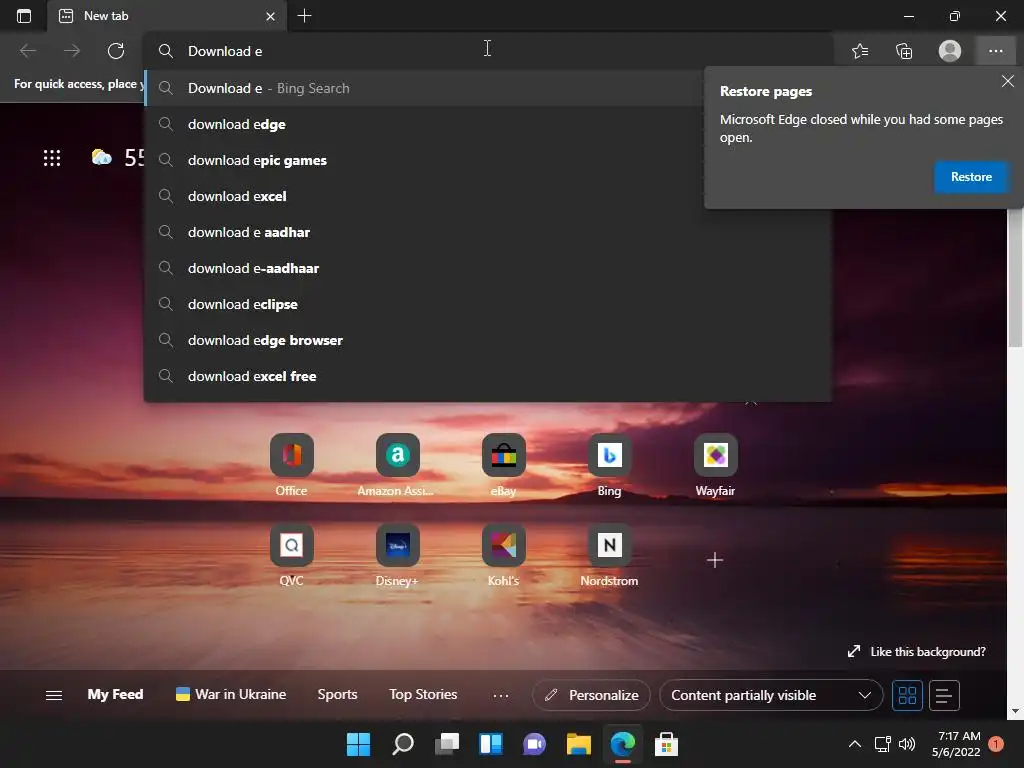
Task: Open a new tab with plus button
Action: (304, 16)
